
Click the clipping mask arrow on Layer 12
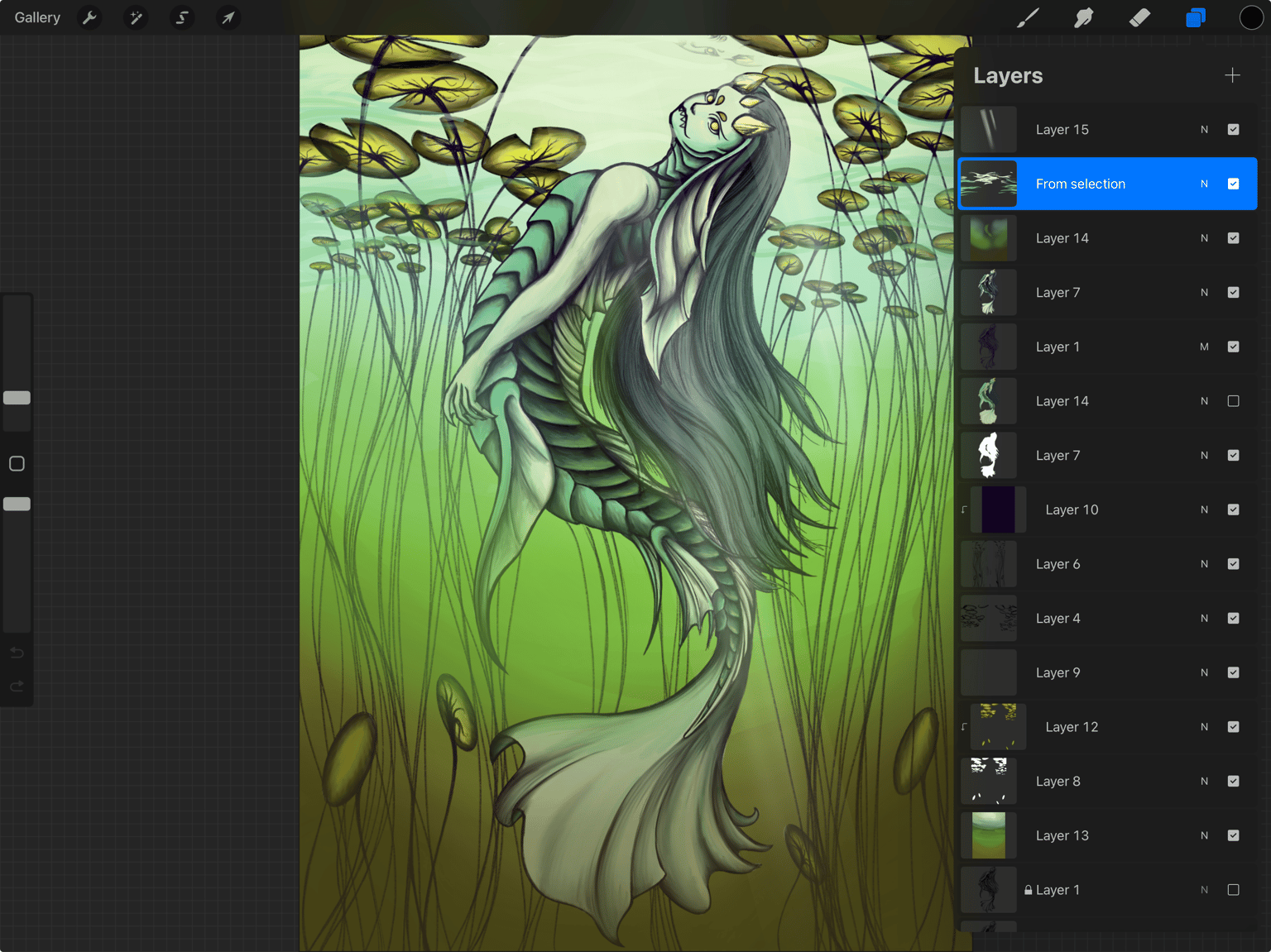pos(964,727)
